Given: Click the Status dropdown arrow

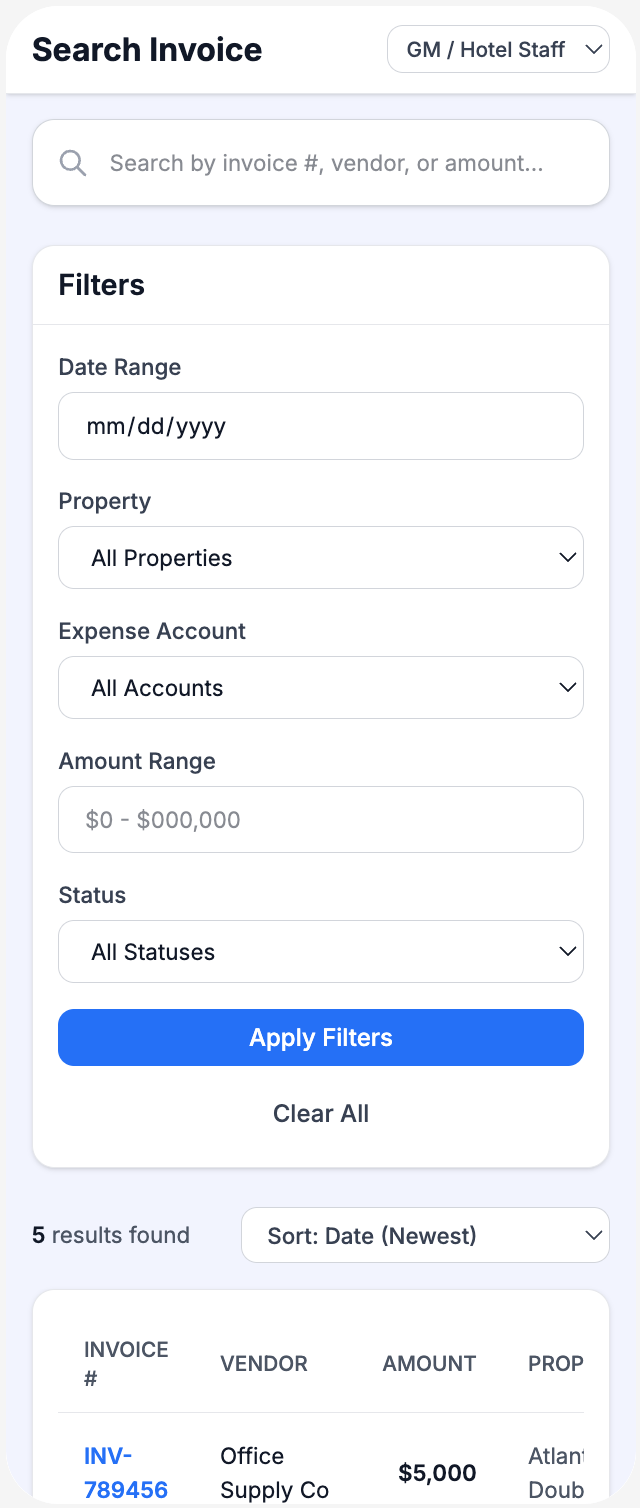Looking at the screenshot, I should pyautogui.click(x=567, y=951).
